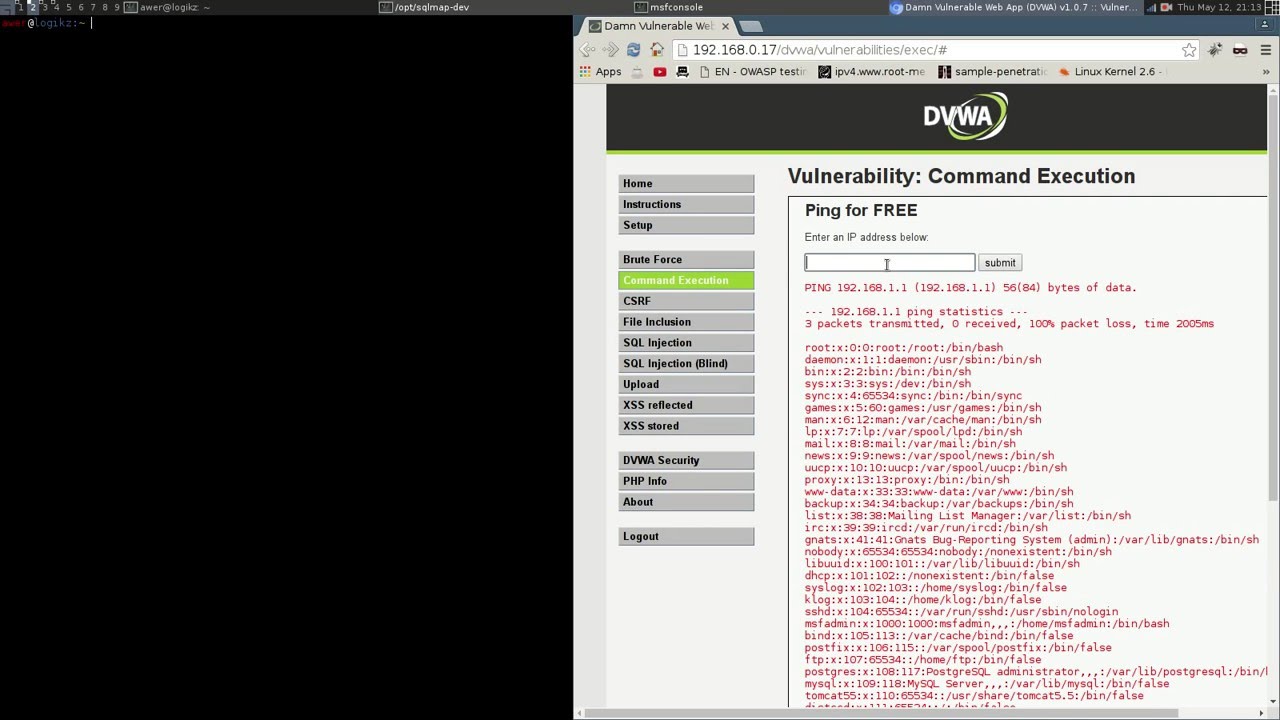Open the printer-like bookmark icon after YouTube
The width and height of the screenshot is (1280, 720).
pyautogui.click(x=683, y=72)
